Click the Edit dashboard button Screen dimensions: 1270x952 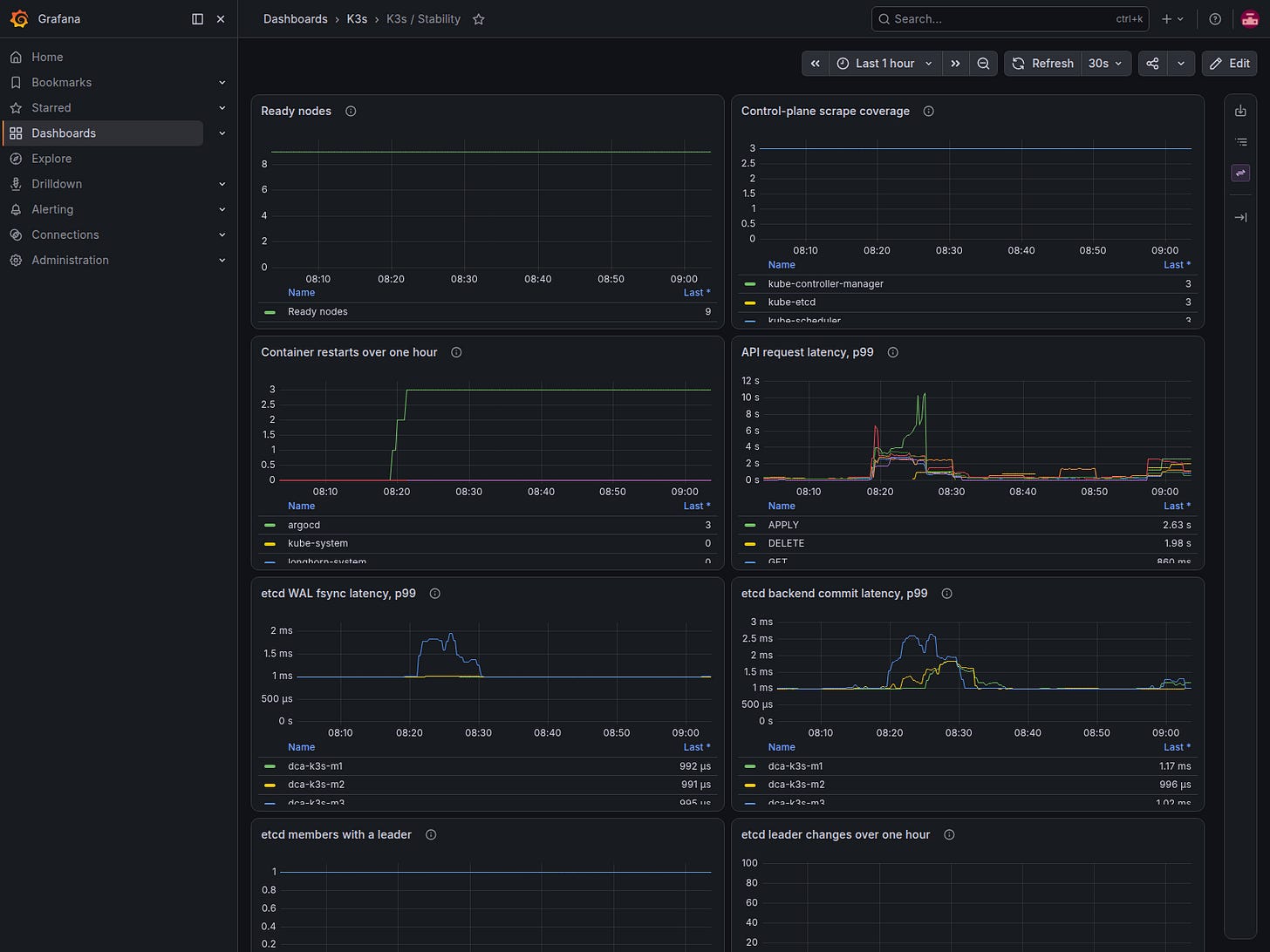(1230, 64)
